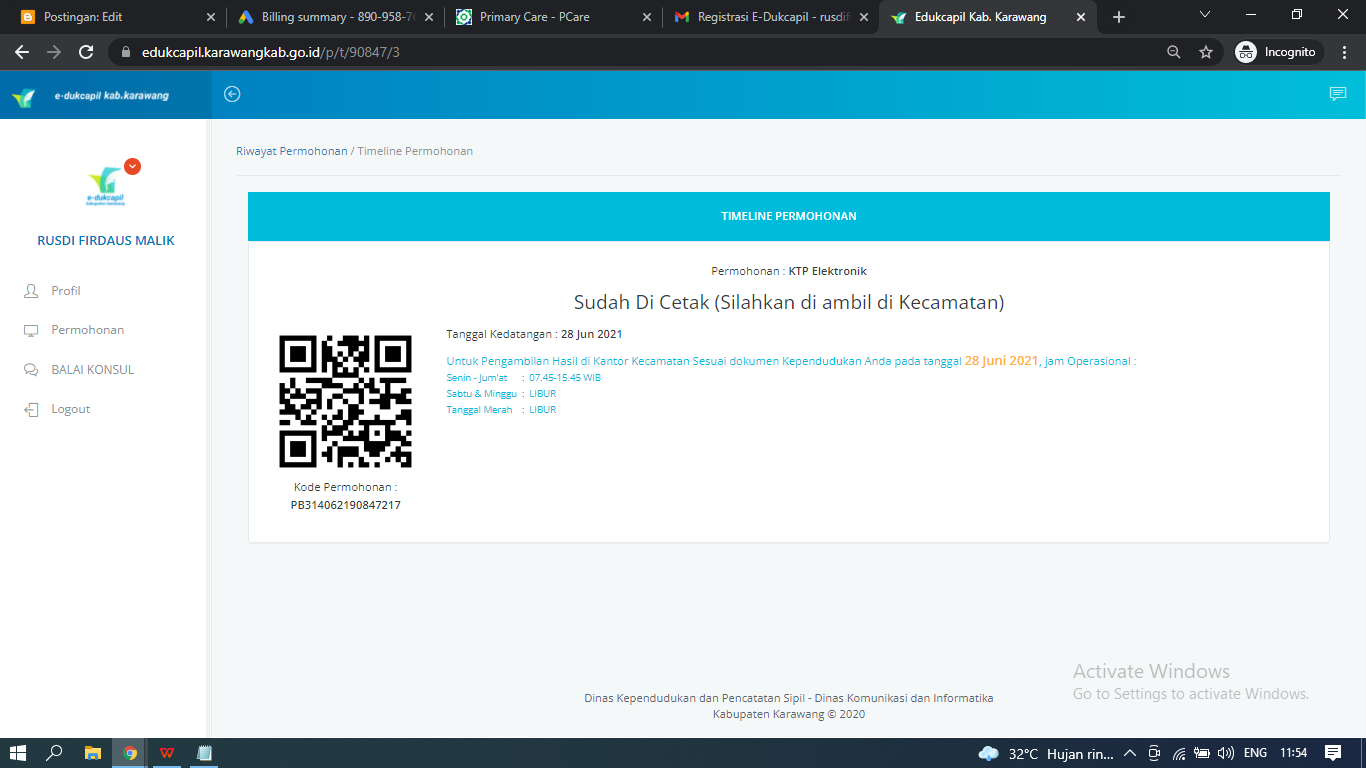
Task: Switch the ENG input language
Action: pyautogui.click(x=1255, y=753)
